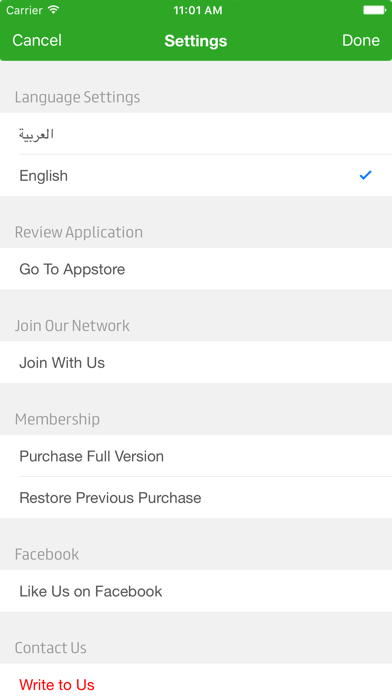Open Go To Appstore row
This screenshot has width=392, height=696.
point(196,269)
